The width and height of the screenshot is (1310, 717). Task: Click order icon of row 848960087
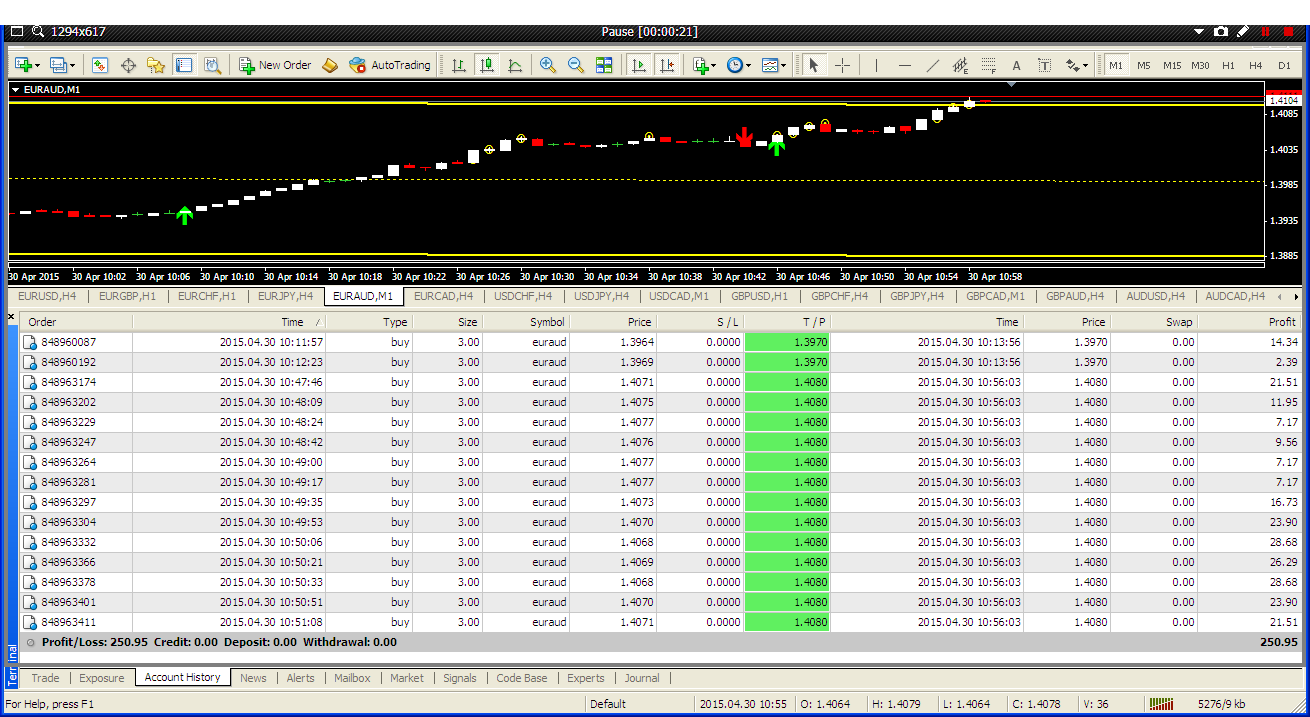pyautogui.click(x=30, y=342)
